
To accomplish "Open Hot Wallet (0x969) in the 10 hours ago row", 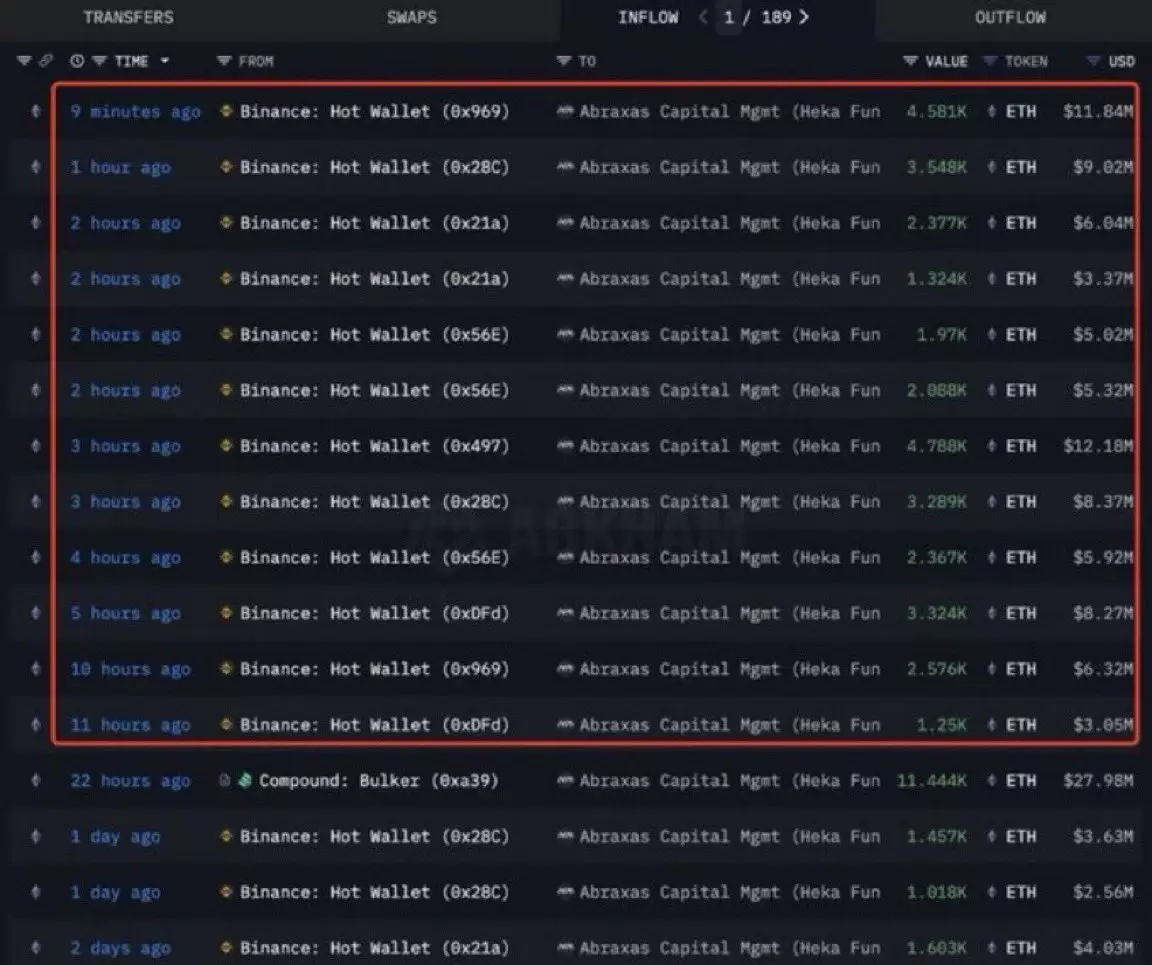I will pyautogui.click(x=374, y=669).
